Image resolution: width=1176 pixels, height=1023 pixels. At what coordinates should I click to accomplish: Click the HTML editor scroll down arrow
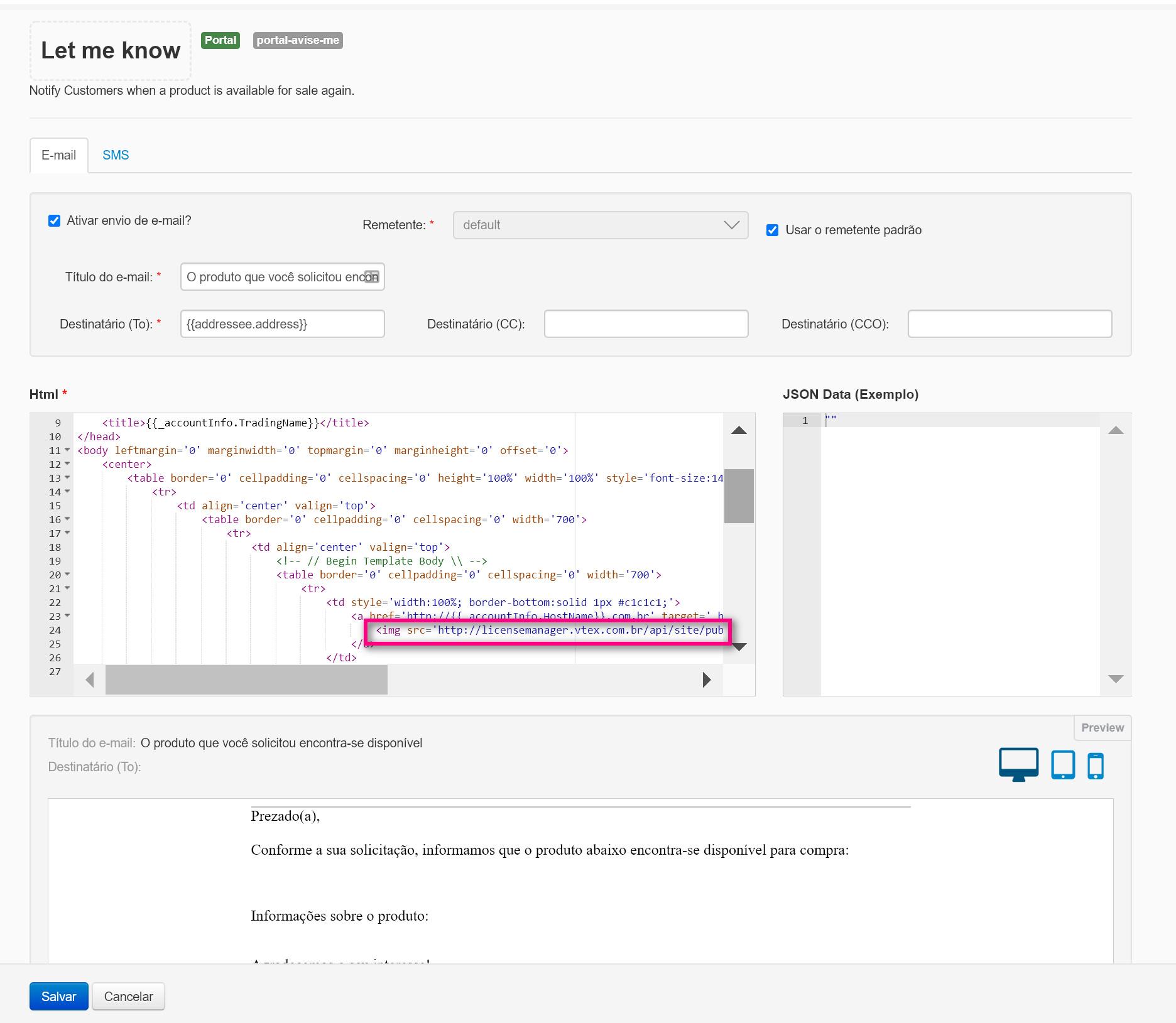tap(739, 647)
